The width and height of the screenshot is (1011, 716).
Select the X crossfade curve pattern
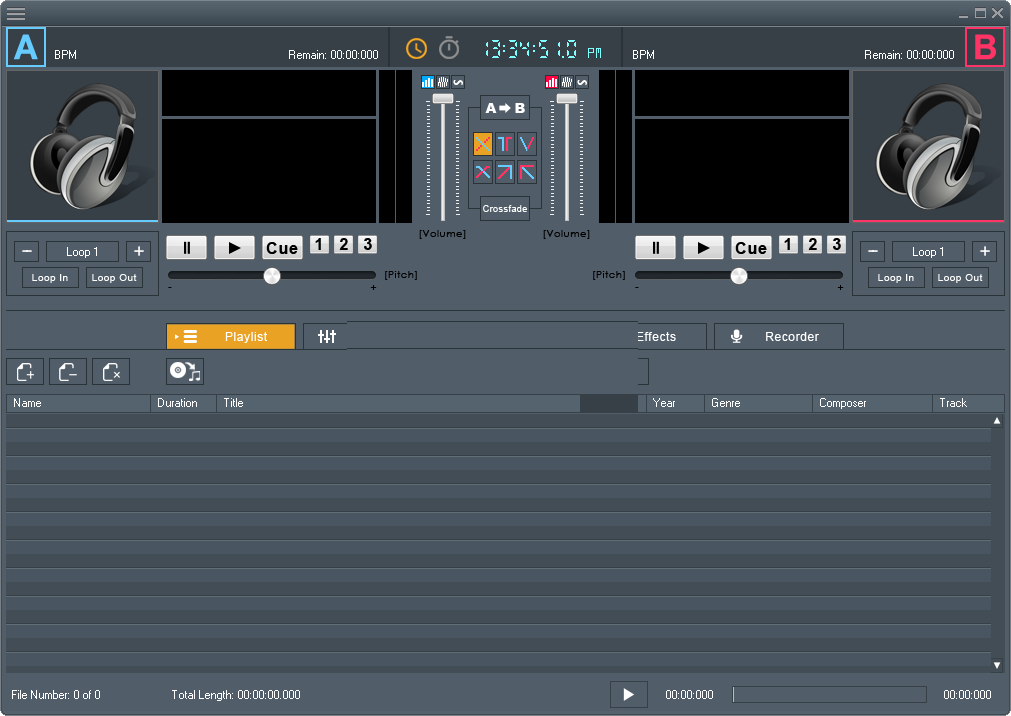pos(483,172)
